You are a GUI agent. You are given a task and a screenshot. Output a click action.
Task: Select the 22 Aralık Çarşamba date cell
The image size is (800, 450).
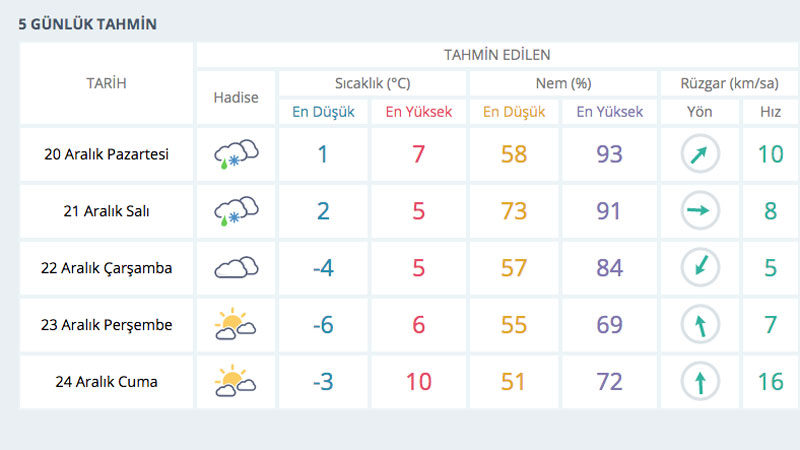[107, 268]
